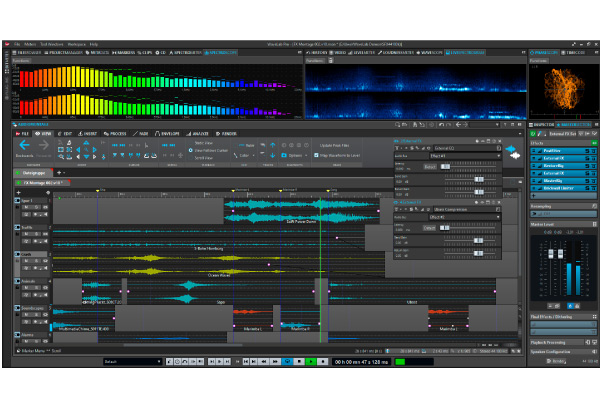Click the Ruler item in the ribbon
This screenshot has height=404, width=600.
pos(247,145)
